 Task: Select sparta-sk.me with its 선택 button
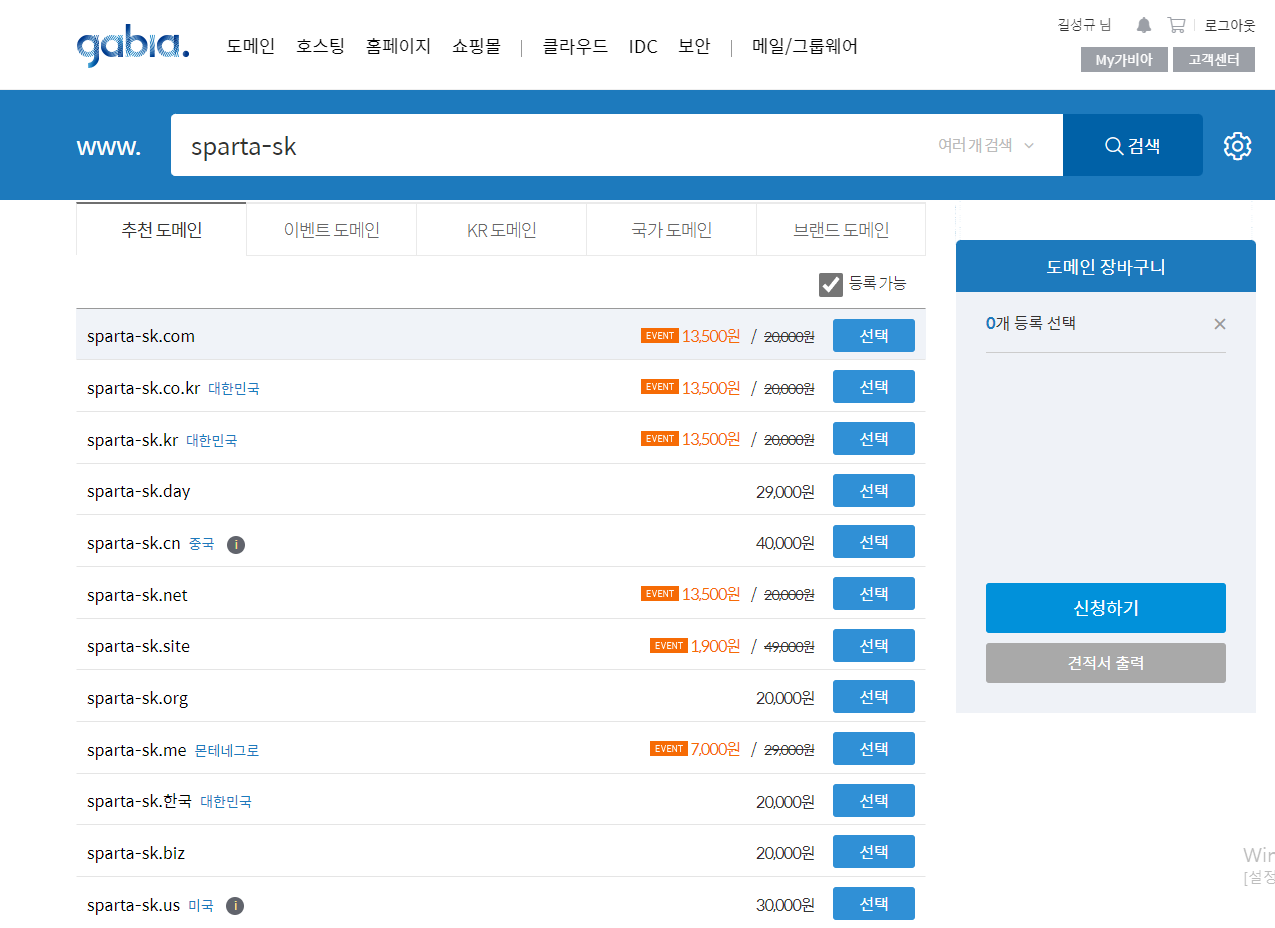click(874, 749)
